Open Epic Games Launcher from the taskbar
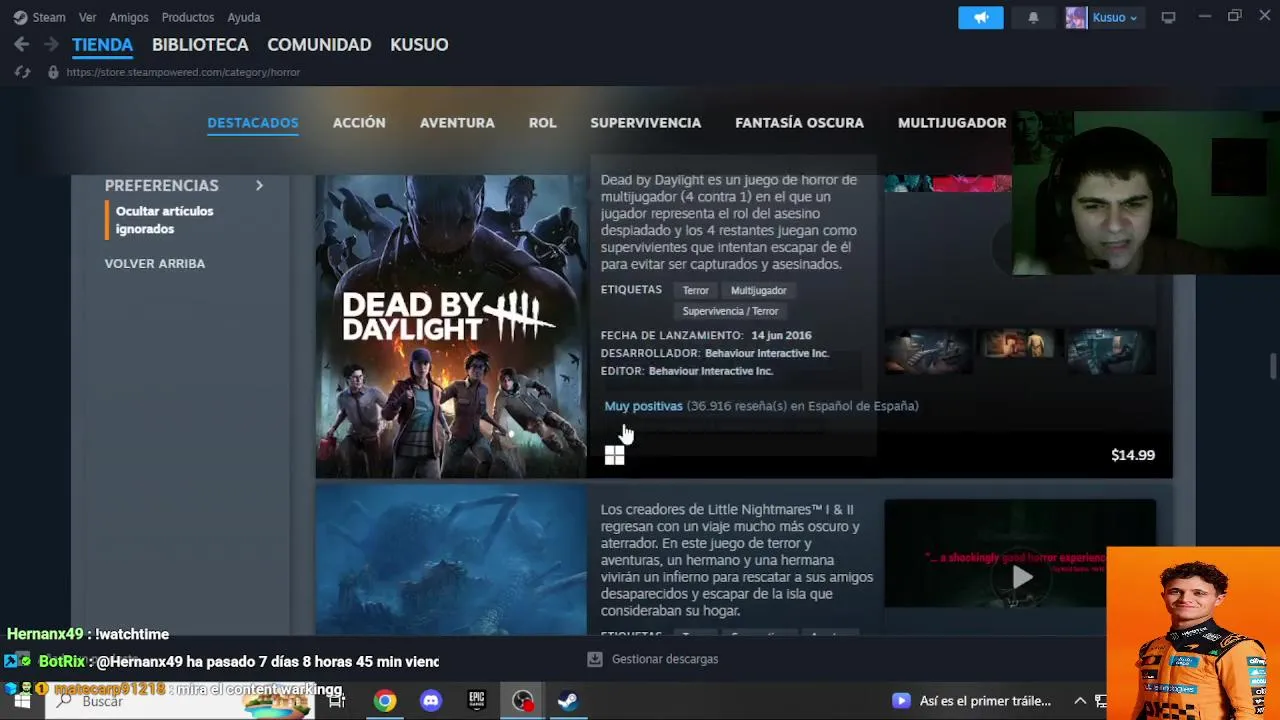 tap(477, 701)
